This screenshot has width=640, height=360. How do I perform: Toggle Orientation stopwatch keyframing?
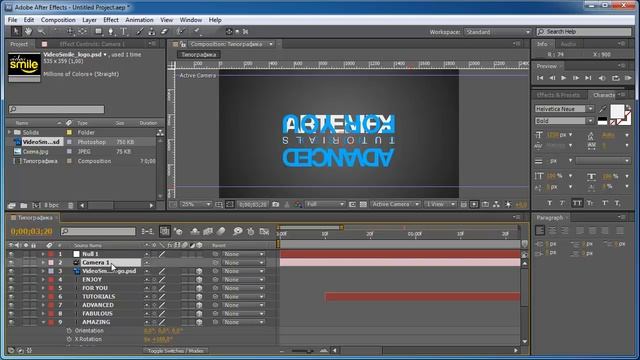69,331
